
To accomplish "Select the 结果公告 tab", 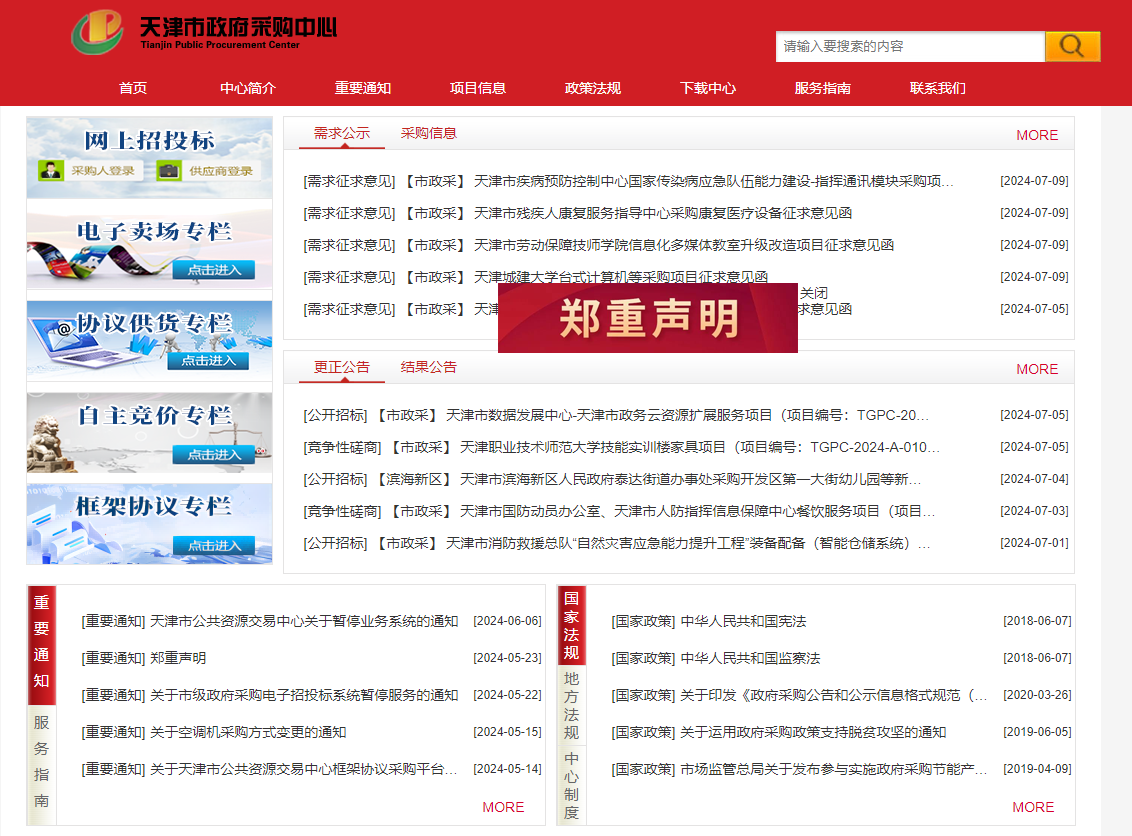I will (428, 367).
